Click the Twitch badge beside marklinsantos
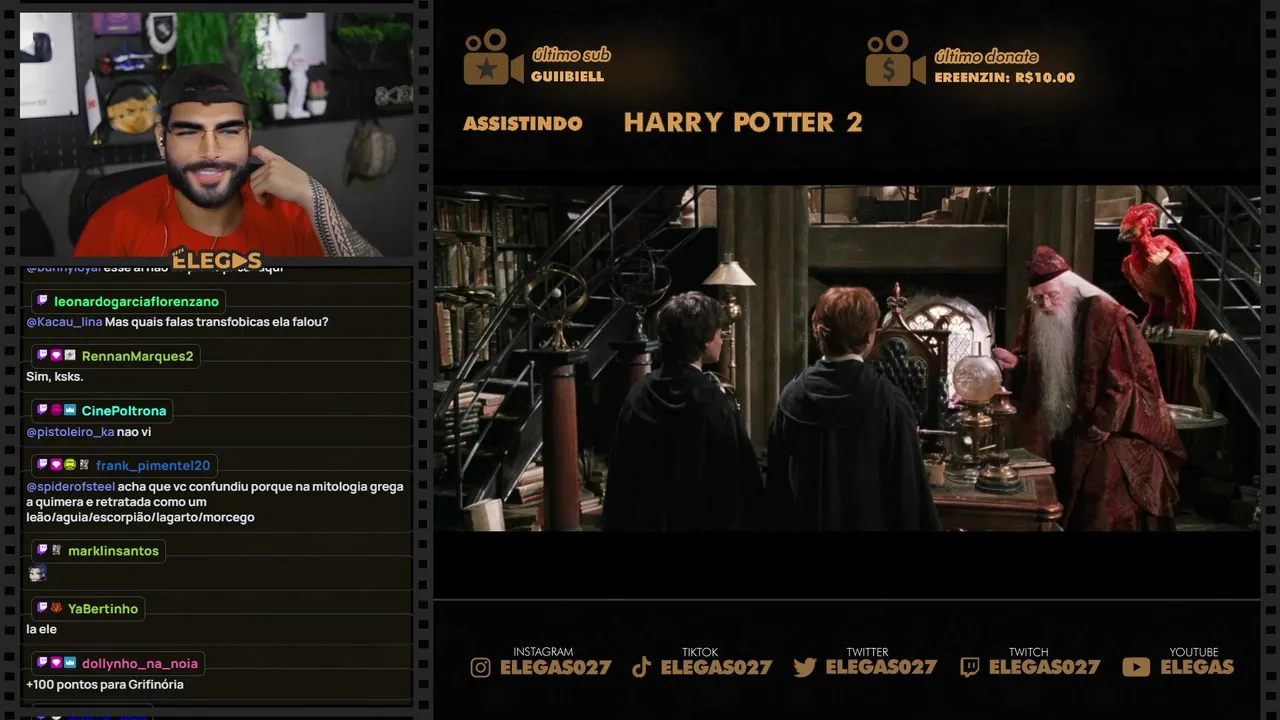The width and height of the screenshot is (1280, 720). coord(42,551)
